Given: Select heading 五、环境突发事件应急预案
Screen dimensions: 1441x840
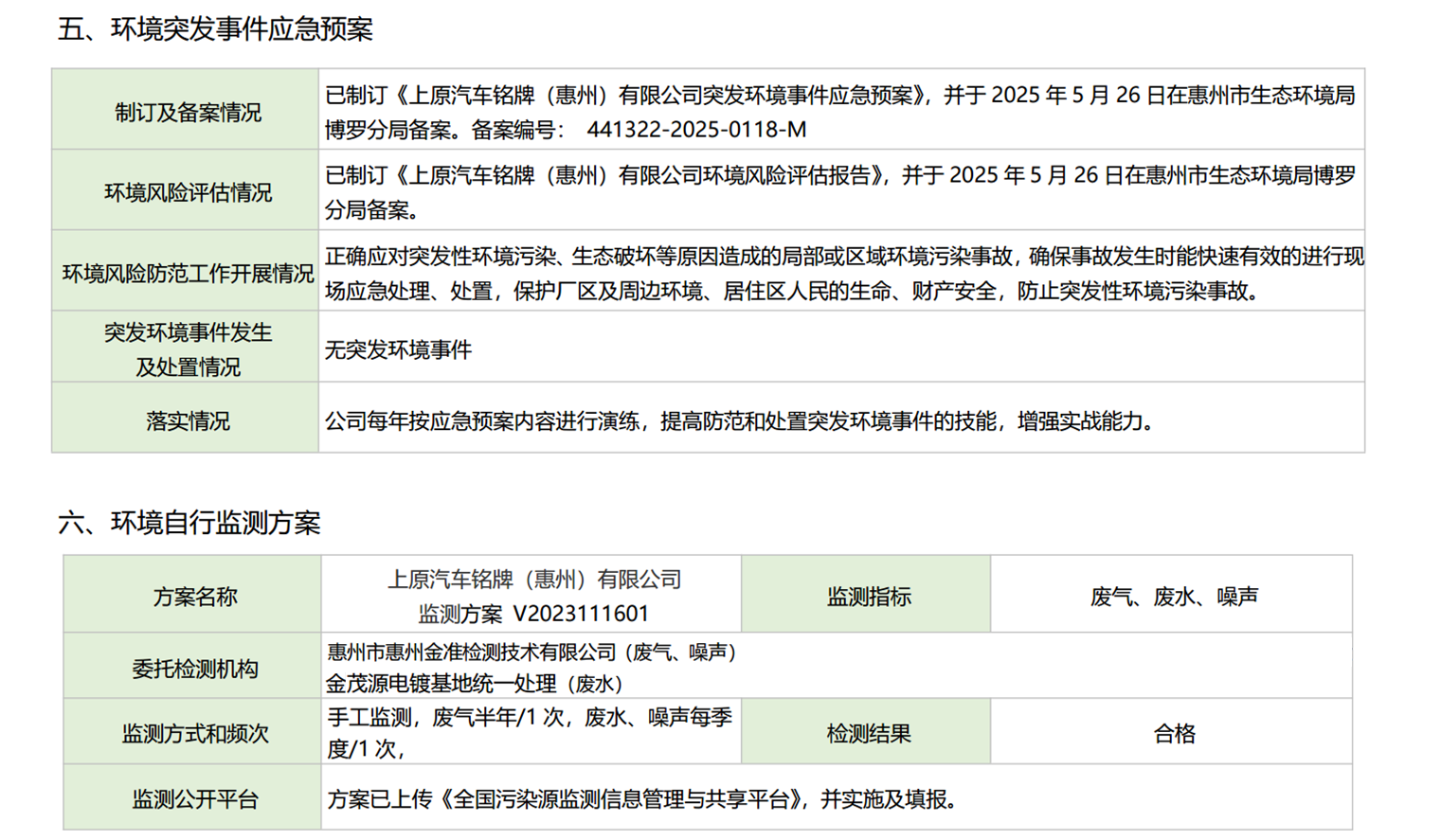Looking at the screenshot, I should point(215,29).
